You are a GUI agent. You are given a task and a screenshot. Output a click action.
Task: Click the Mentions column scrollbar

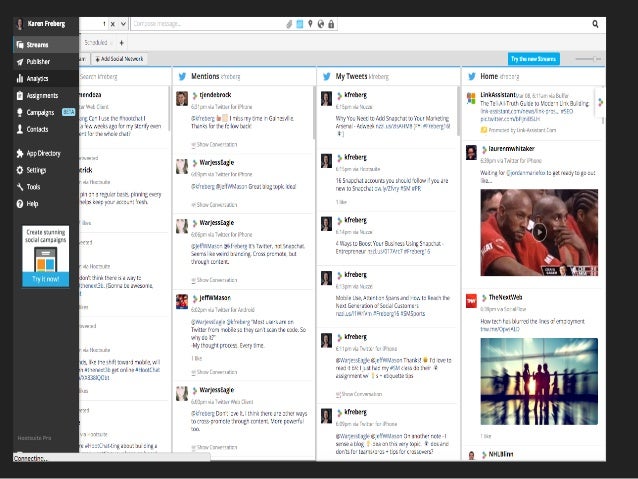314,113
